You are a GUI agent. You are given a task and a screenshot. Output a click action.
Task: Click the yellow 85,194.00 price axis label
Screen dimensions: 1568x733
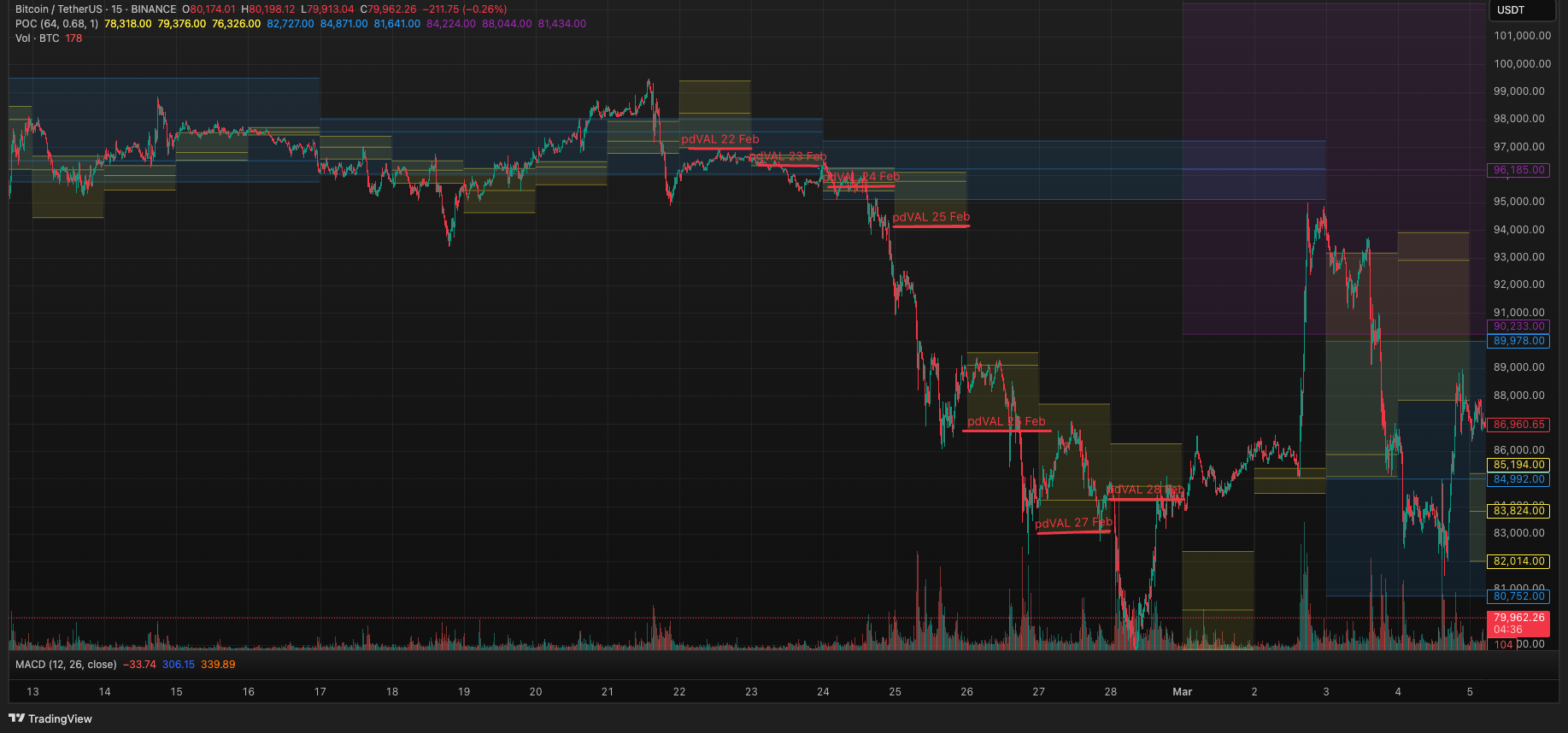click(x=1518, y=465)
